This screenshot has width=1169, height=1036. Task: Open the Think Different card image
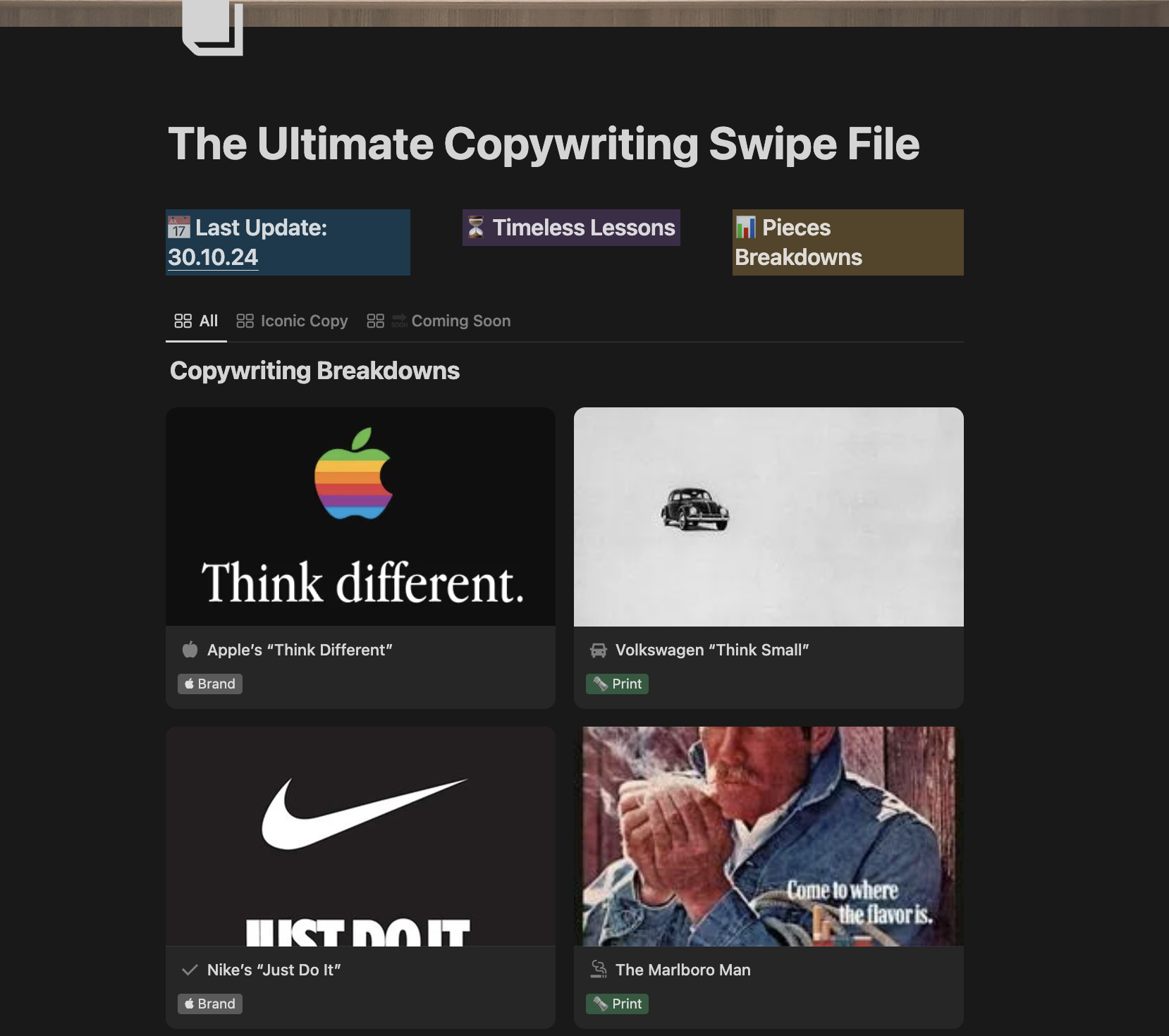(360, 517)
